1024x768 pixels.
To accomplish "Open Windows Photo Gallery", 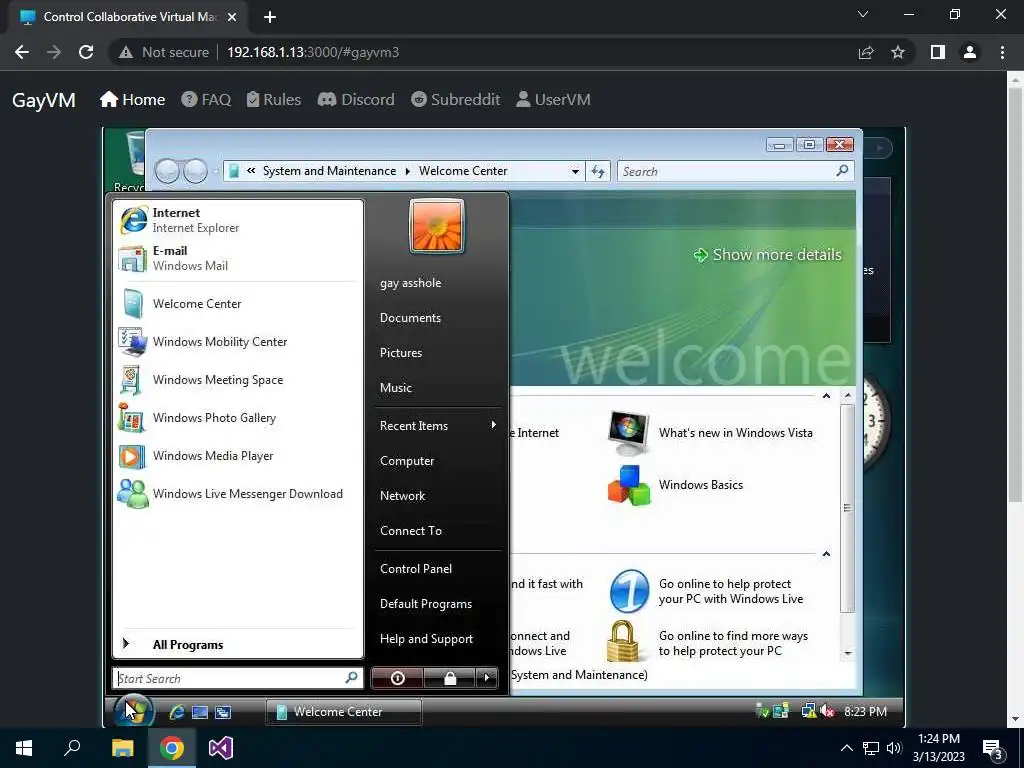I will (x=238, y=417).
